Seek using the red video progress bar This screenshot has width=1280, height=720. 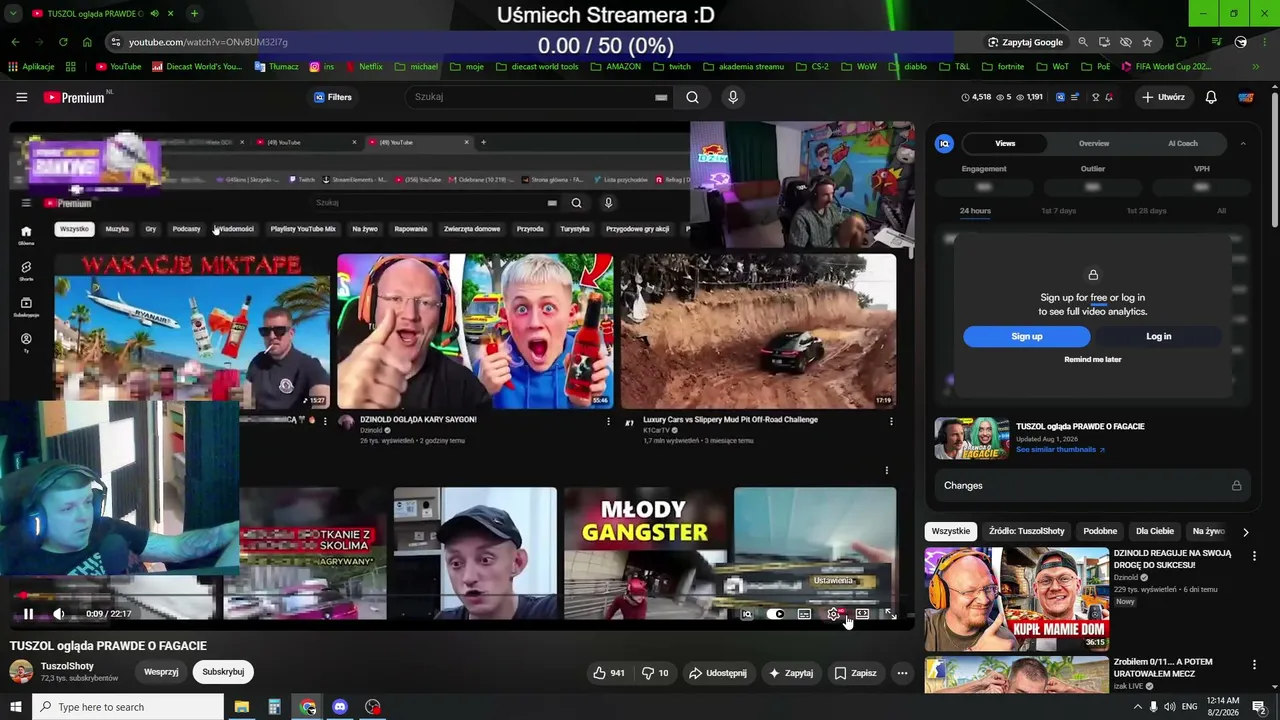click(461, 597)
